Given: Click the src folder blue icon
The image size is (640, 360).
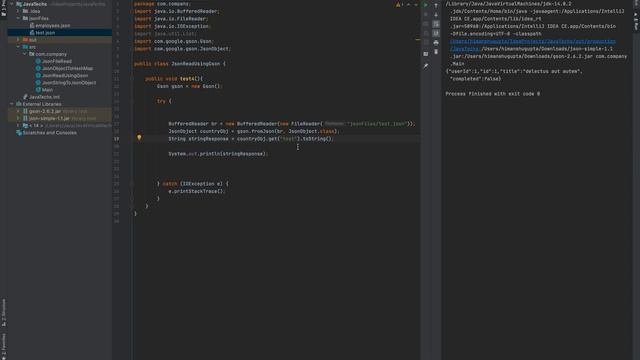Looking at the screenshot, I should (x=25, y=47).
